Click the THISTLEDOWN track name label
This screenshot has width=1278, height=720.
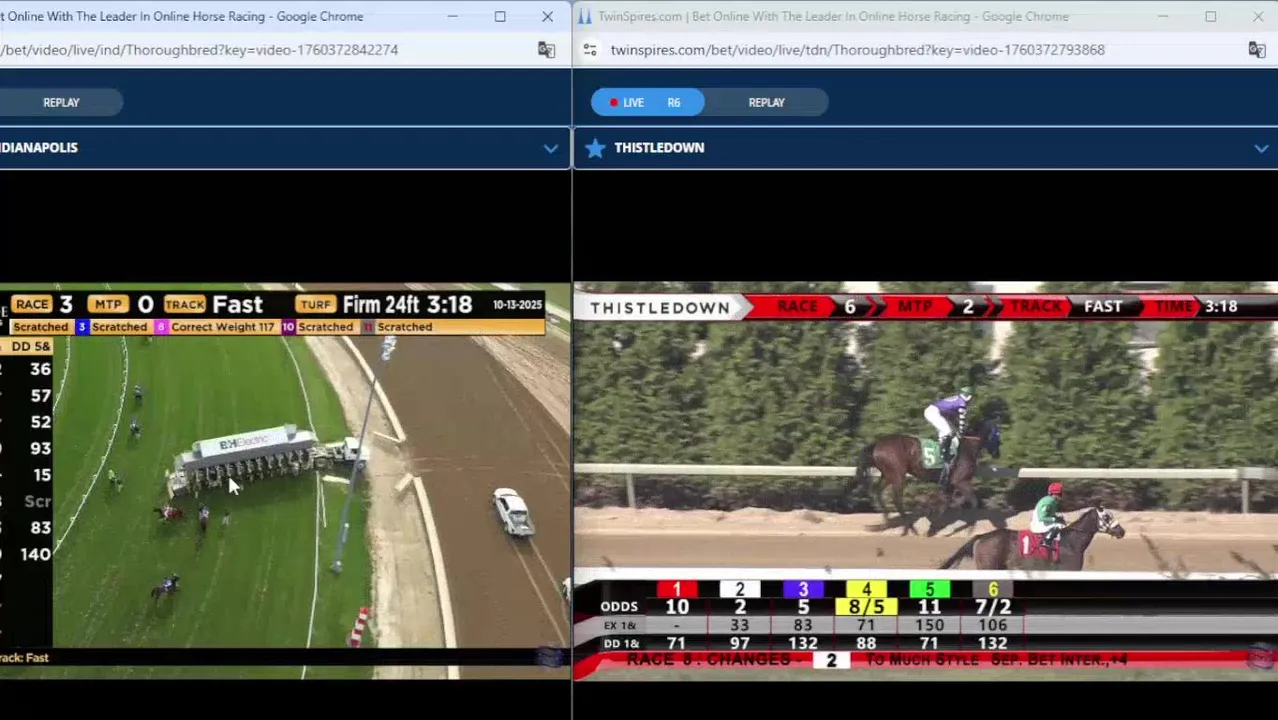tap(659, 148)
